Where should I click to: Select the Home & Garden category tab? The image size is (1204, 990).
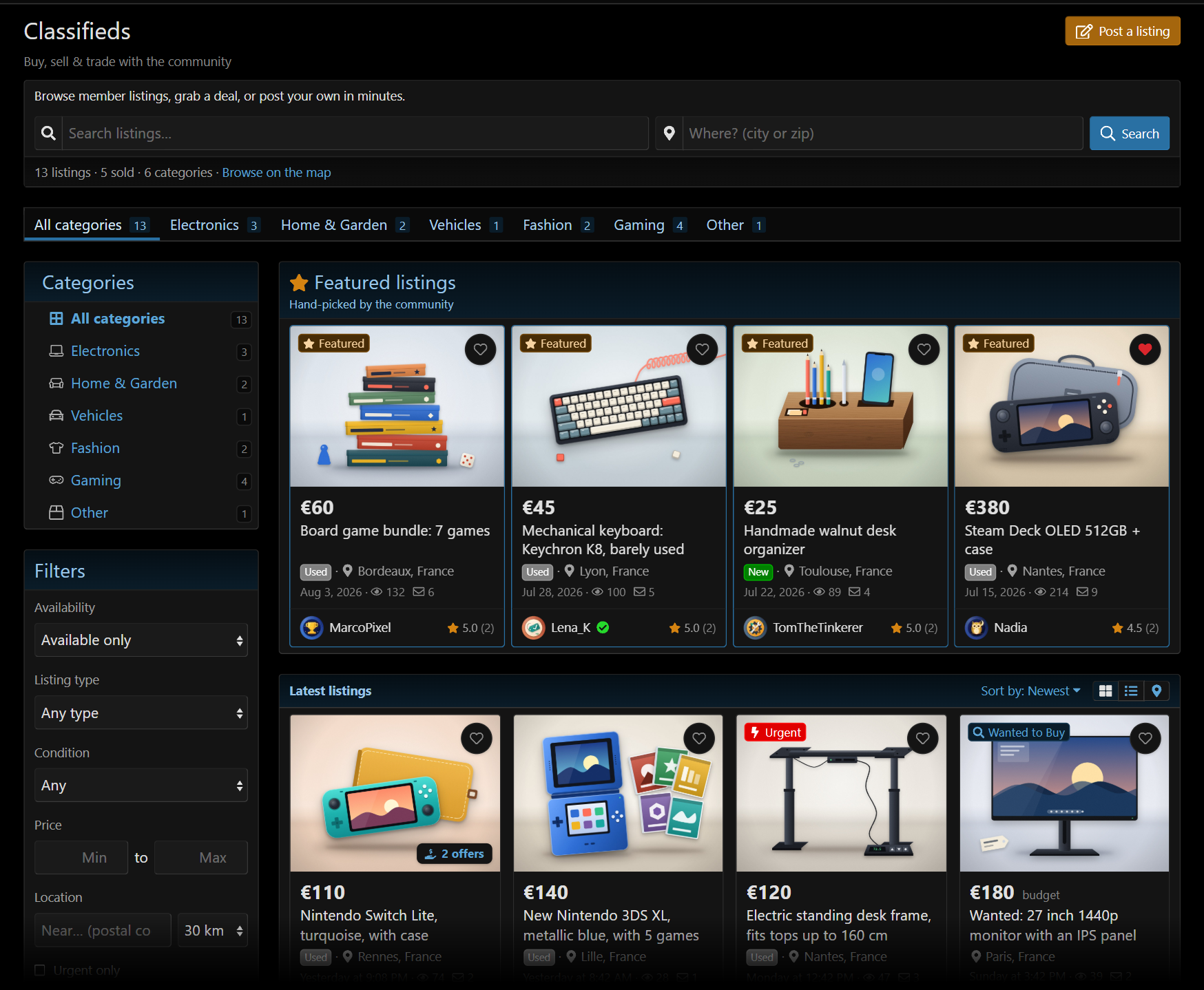point(345,225)
